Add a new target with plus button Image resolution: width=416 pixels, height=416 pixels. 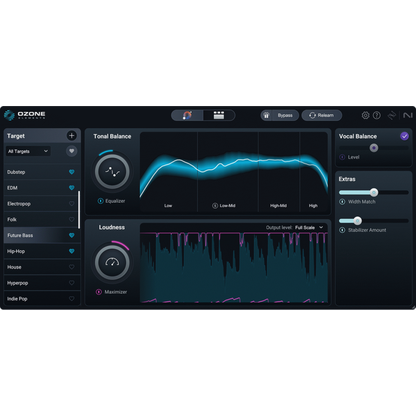[71, 136]
